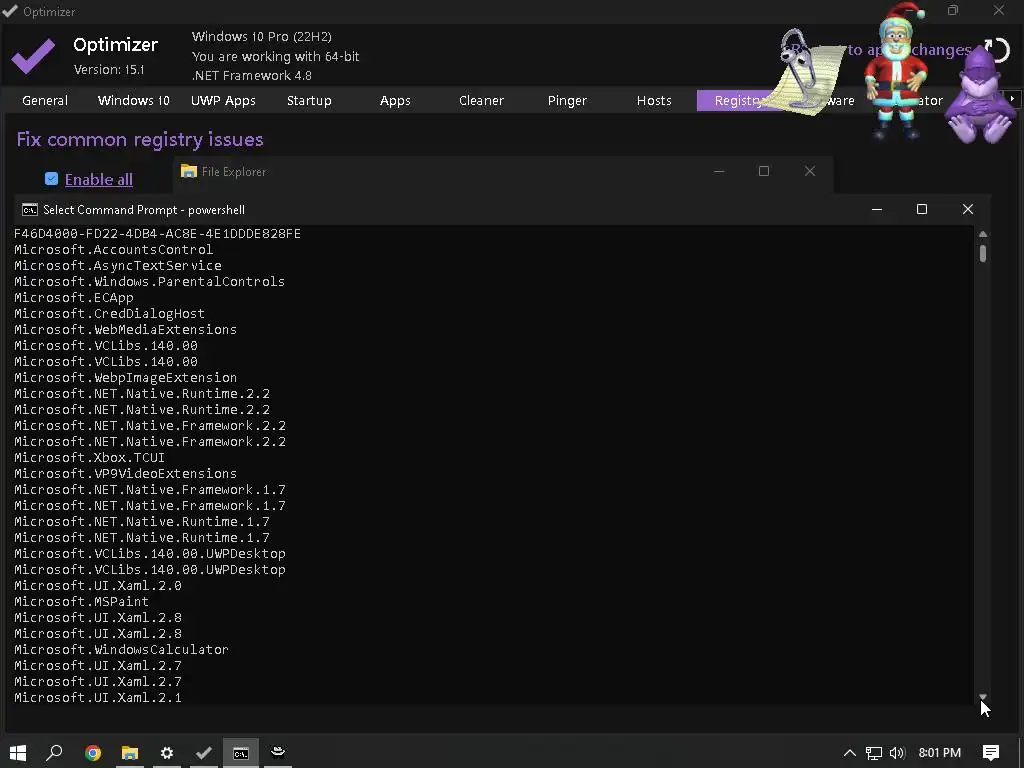The height and width of the screenshot is (768, 1024).
Task: Click the Microsoft.MSPaint line in console
Action: pyautogui.click(x=82, y=601)
